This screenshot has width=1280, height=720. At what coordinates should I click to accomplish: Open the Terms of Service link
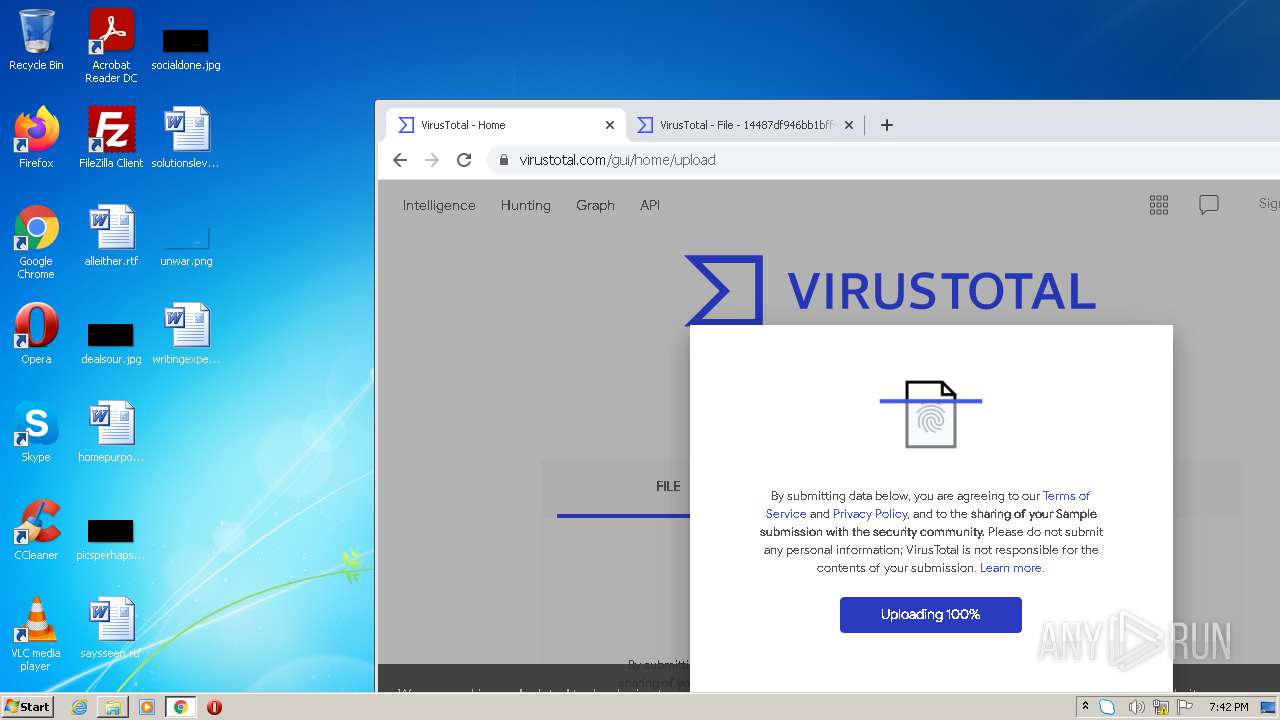pos(928,504)
